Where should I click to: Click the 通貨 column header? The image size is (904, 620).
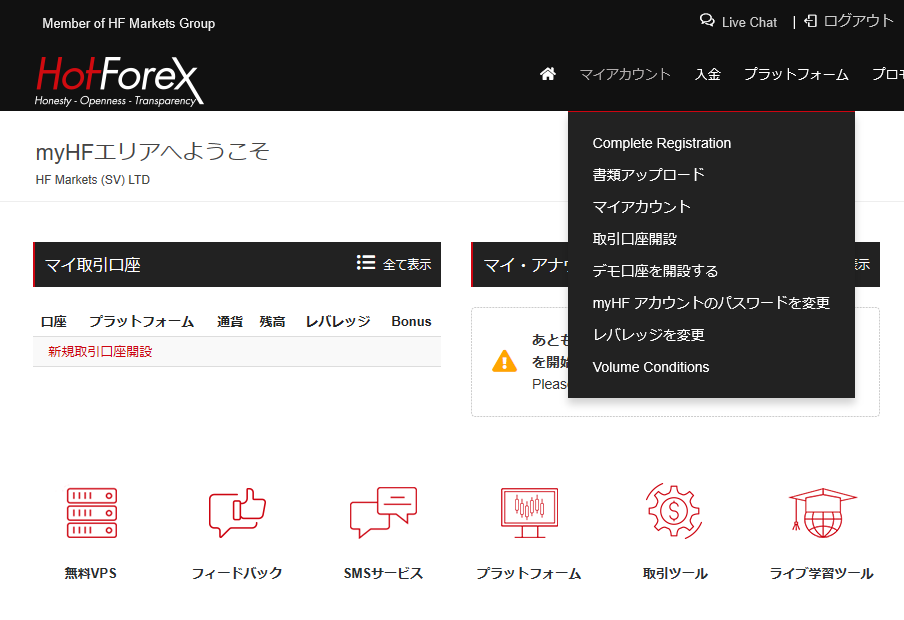pyautogui.click(x=229, y=321)
